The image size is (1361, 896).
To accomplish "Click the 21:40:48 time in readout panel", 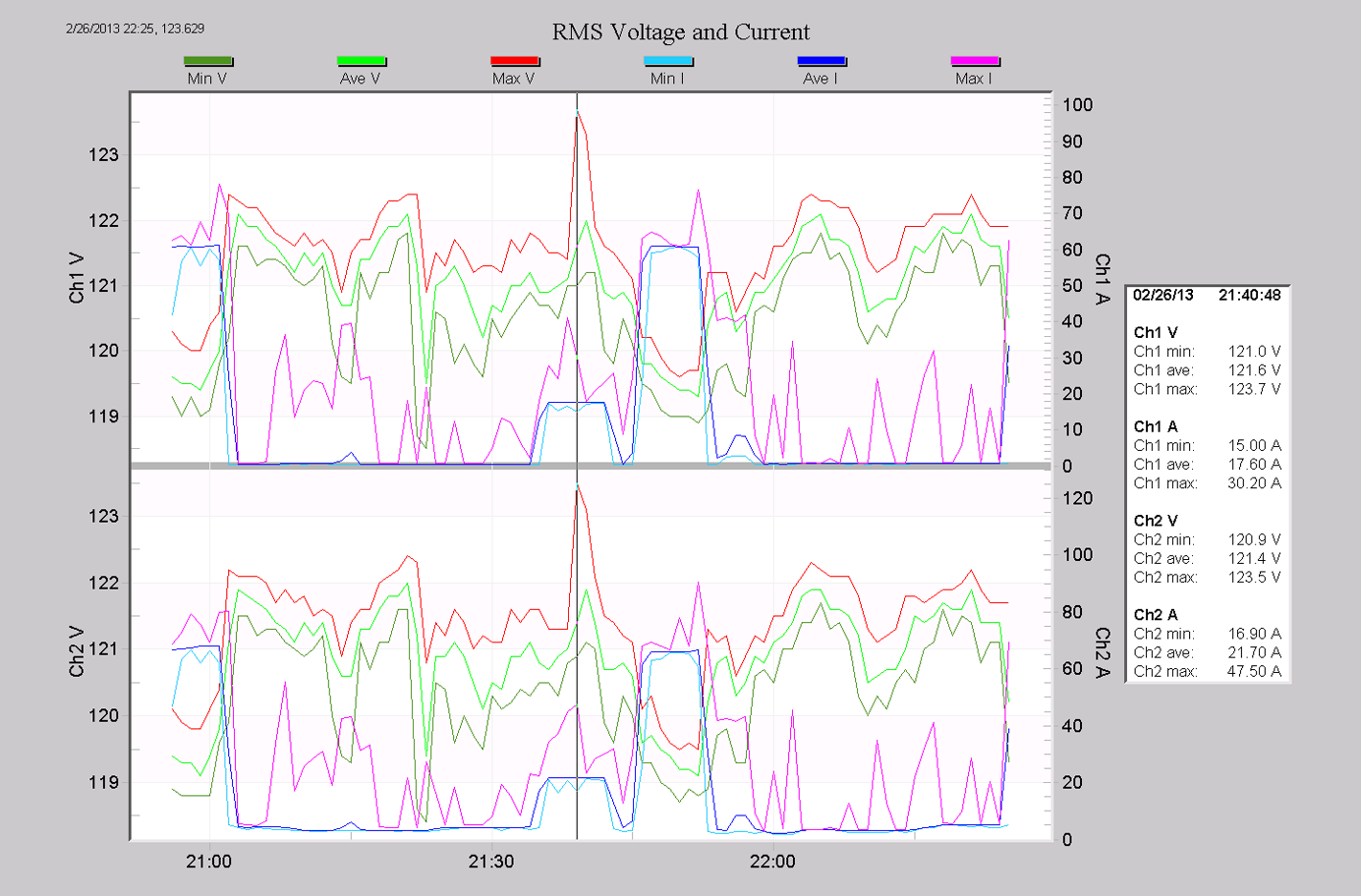I will 1249,296.
